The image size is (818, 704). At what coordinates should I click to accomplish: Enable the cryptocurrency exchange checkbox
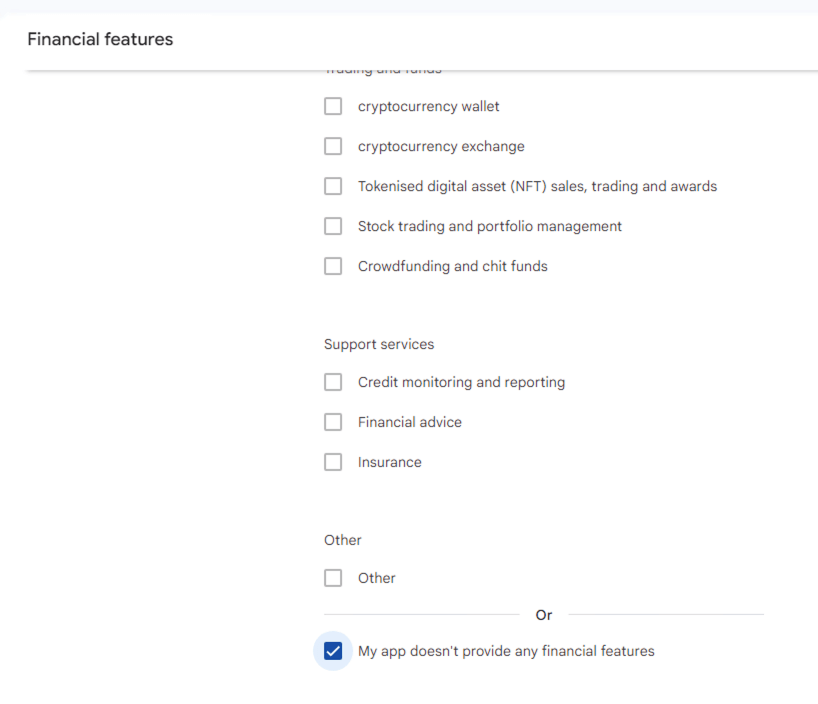(333, 146)
